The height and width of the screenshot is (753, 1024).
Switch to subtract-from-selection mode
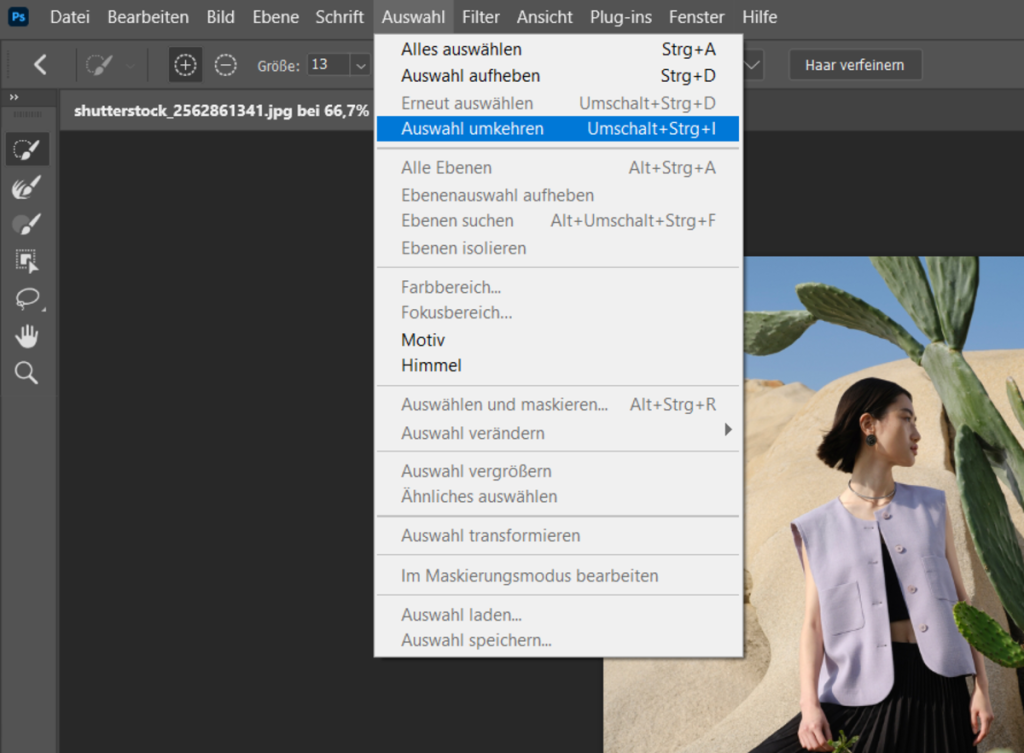tap(225, 64)
